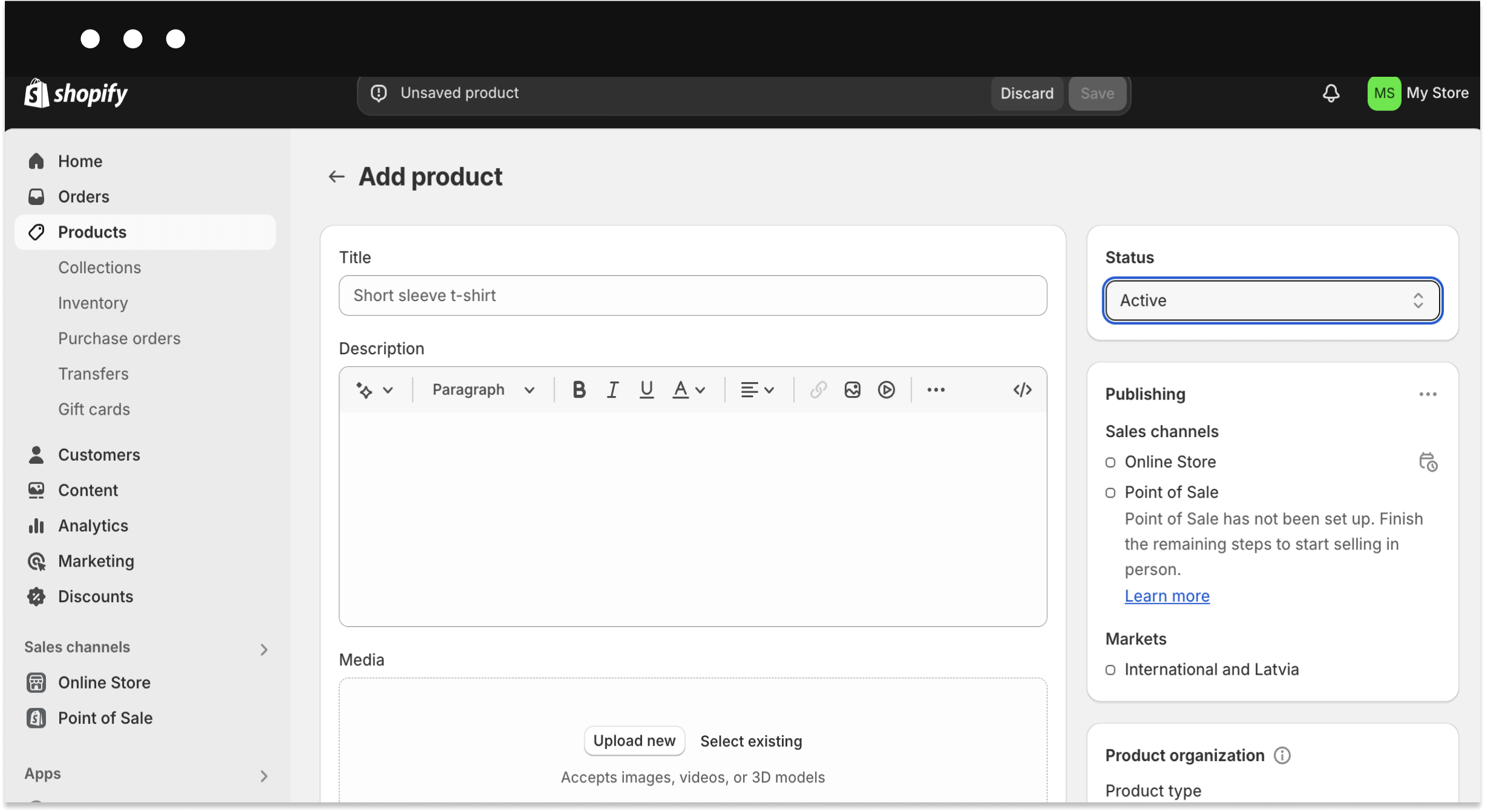
Task: Click the Upload new media button
Action: (634, 741)
